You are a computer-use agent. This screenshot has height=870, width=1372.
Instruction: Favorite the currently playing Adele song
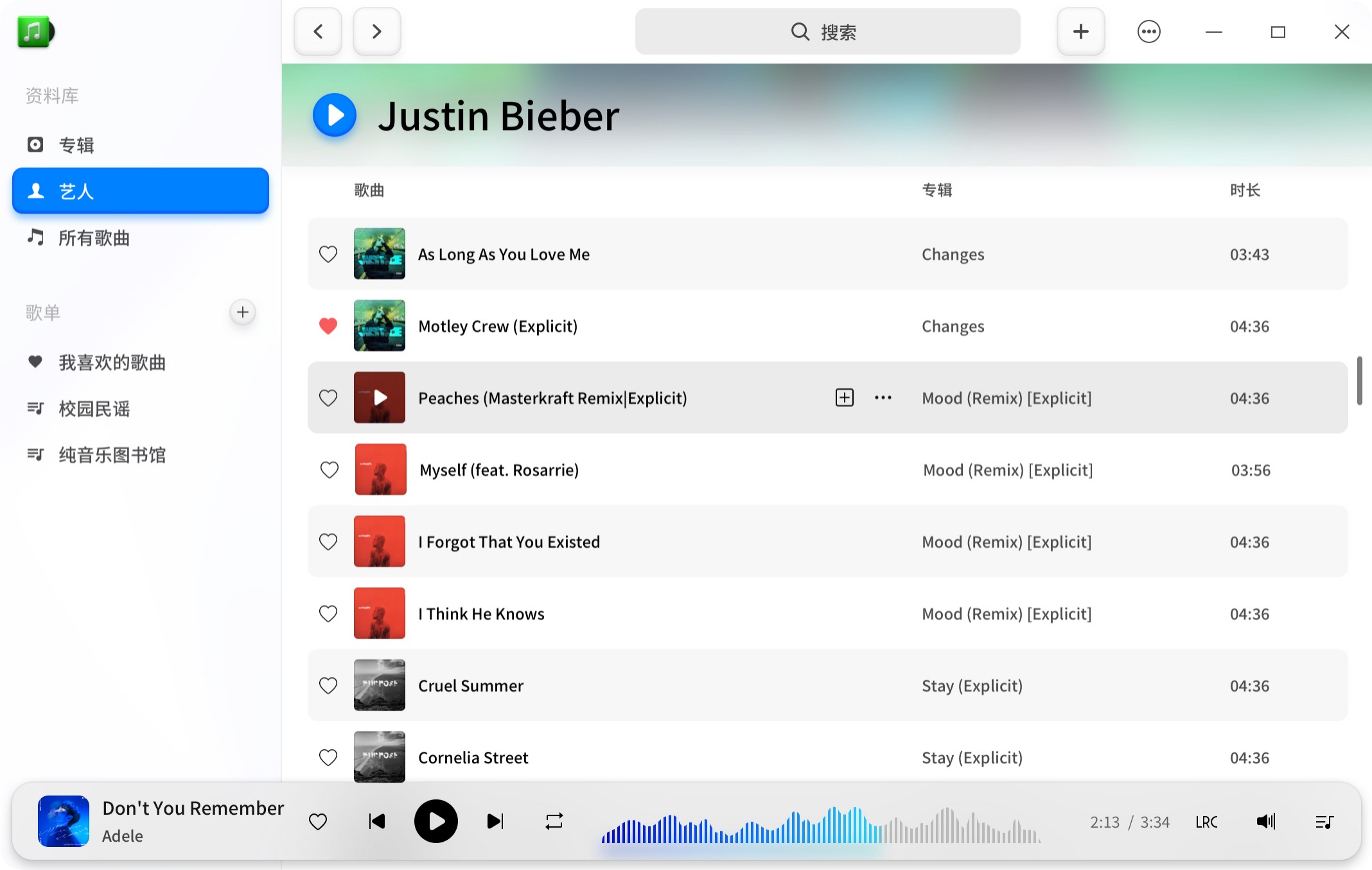(318, 821)
